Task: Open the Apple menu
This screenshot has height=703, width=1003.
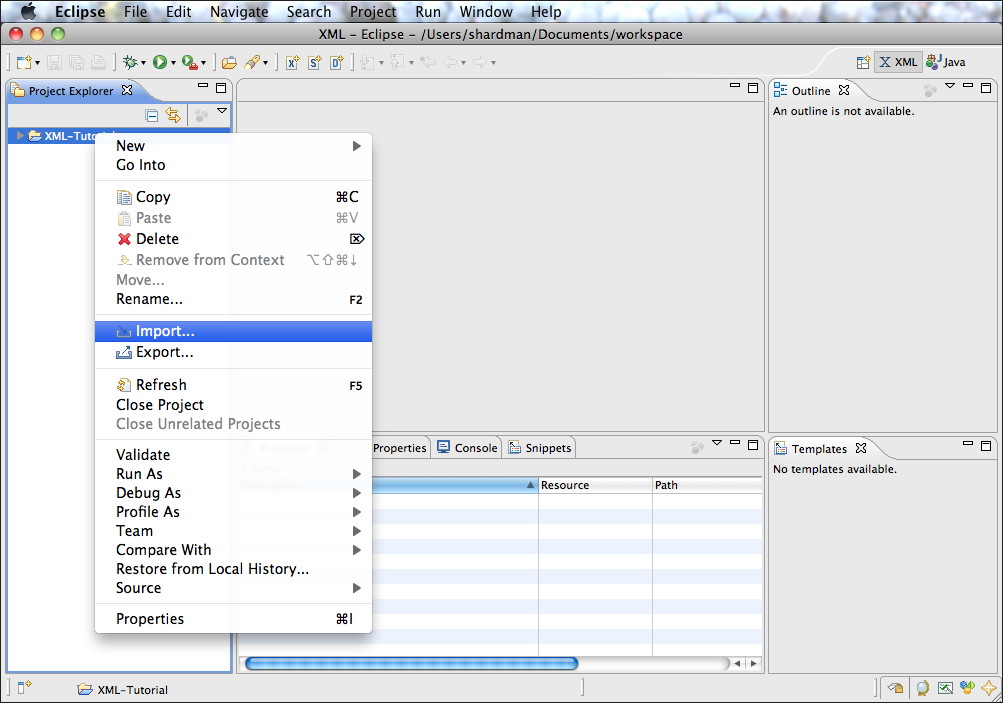Action: (x=28, y=12)
